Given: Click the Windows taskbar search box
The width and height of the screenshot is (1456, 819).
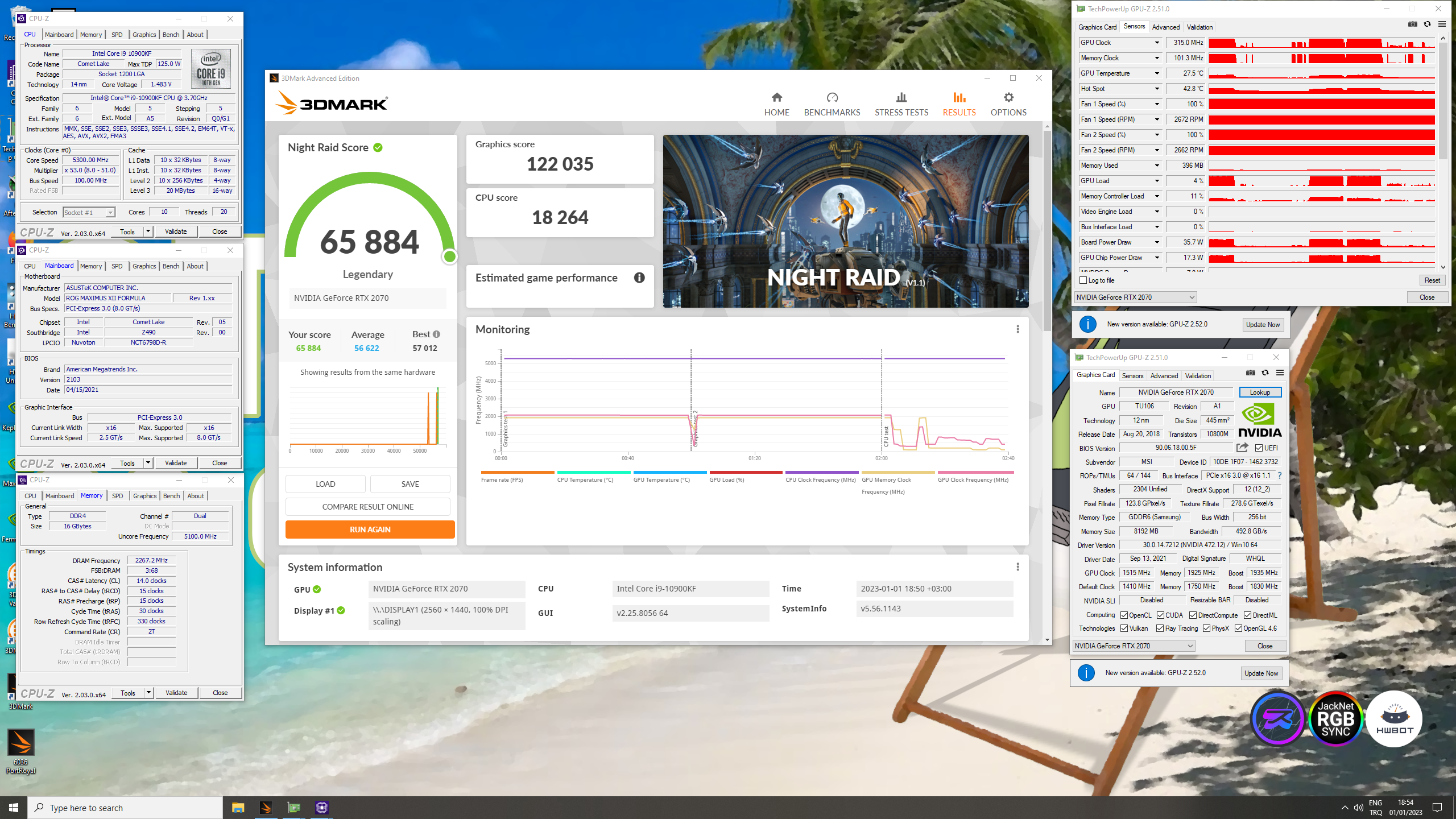Looking at the screenshot, I should point(125,808).
